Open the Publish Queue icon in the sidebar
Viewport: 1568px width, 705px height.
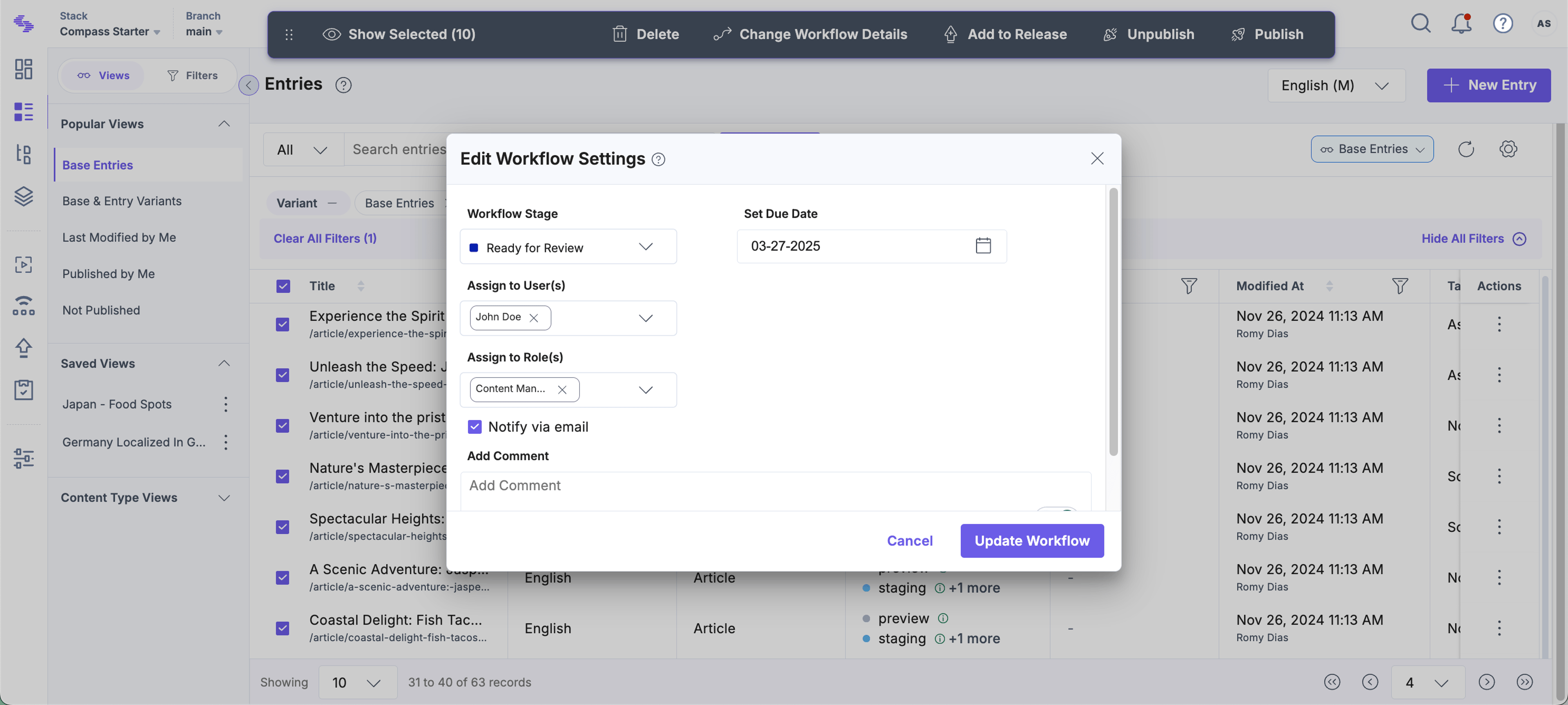point(23,306)
